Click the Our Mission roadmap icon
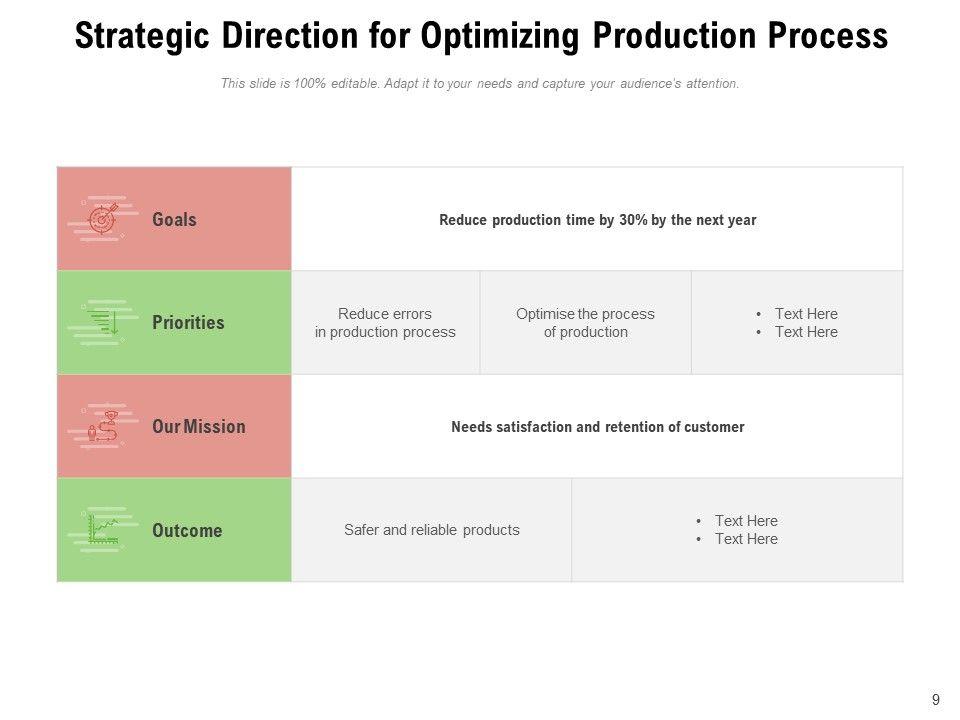 tap(104, 426)
